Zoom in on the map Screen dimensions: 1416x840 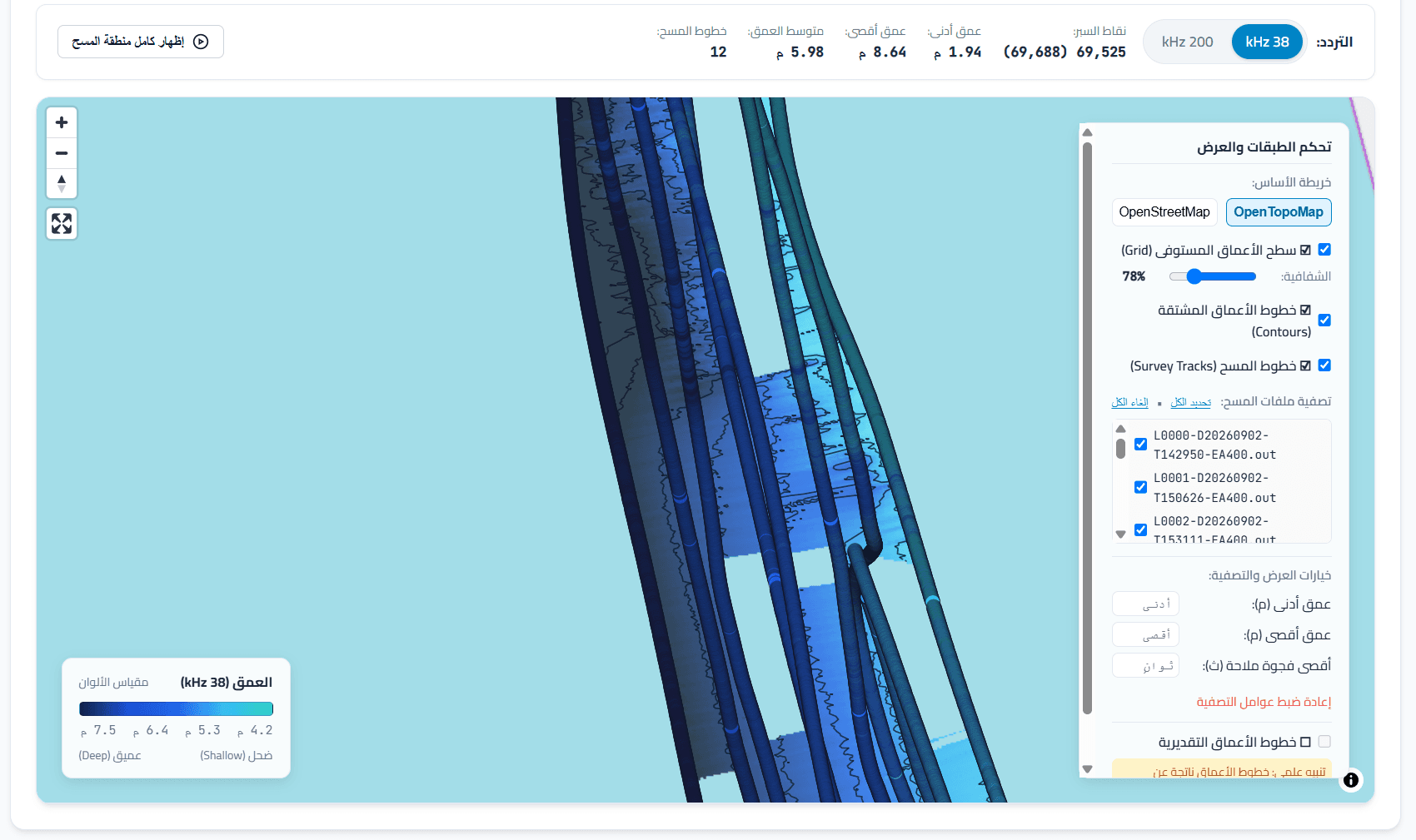[x=62, y=122]
